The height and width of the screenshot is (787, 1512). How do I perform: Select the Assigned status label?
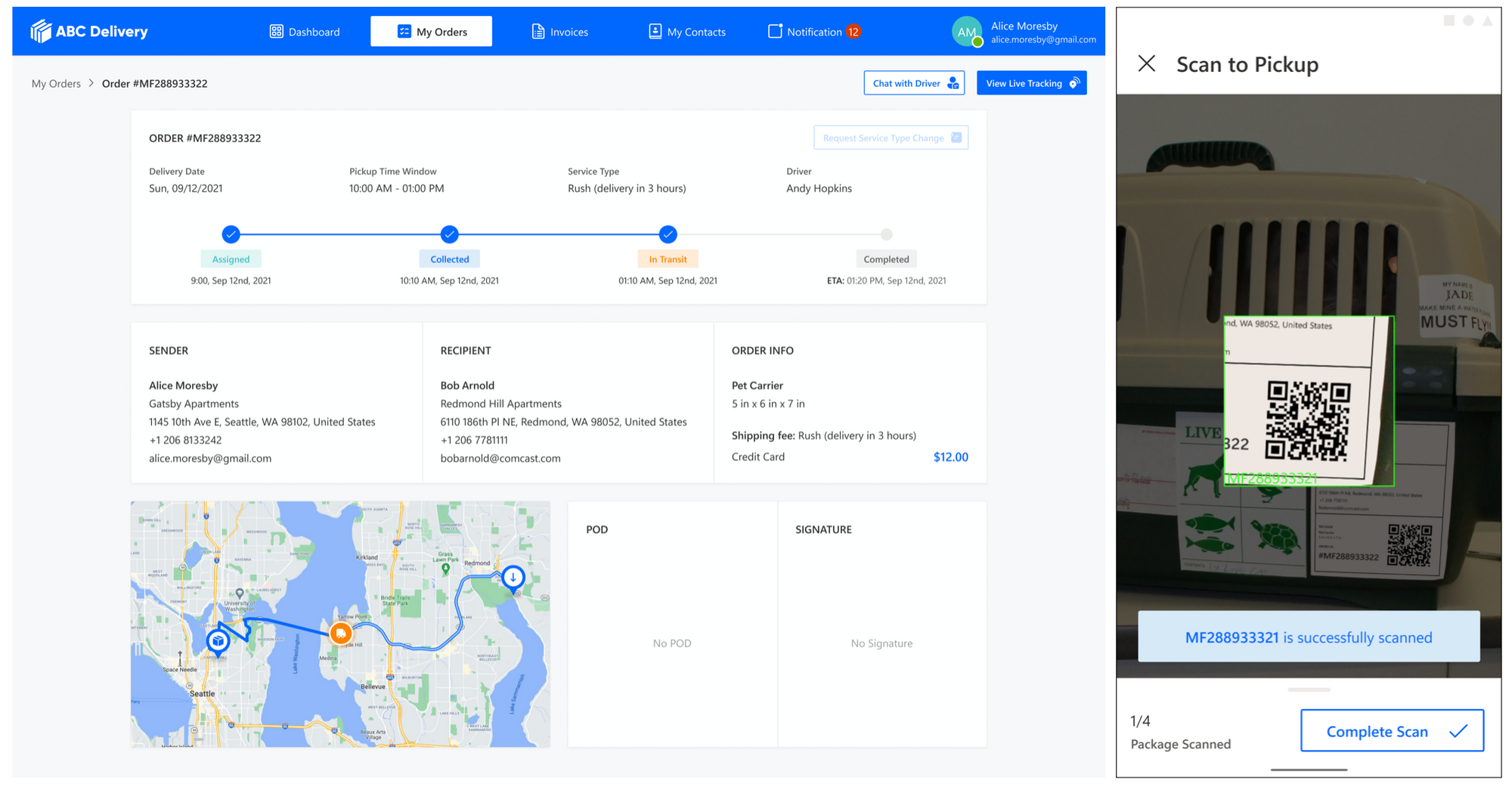point(231,259)
